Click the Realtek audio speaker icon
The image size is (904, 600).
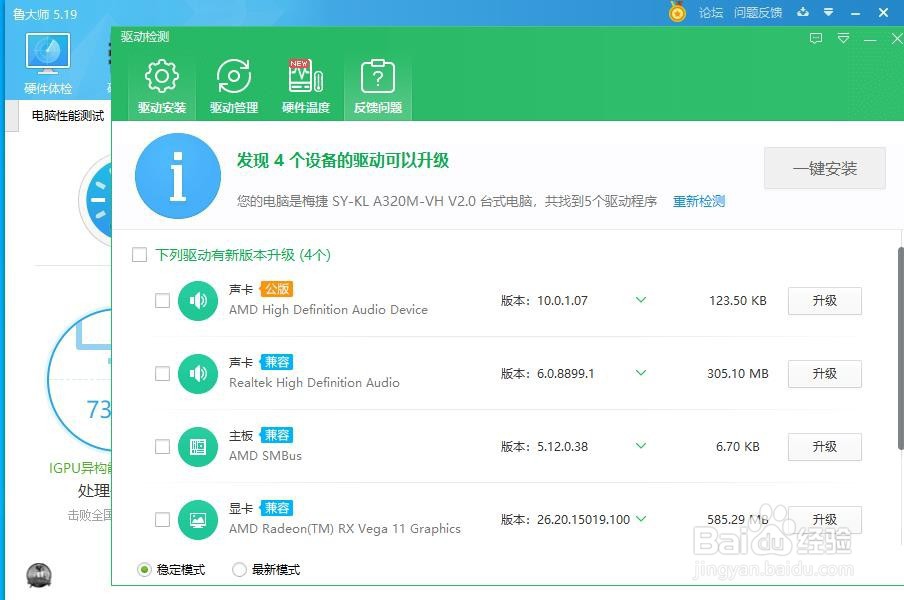[198, 373]
